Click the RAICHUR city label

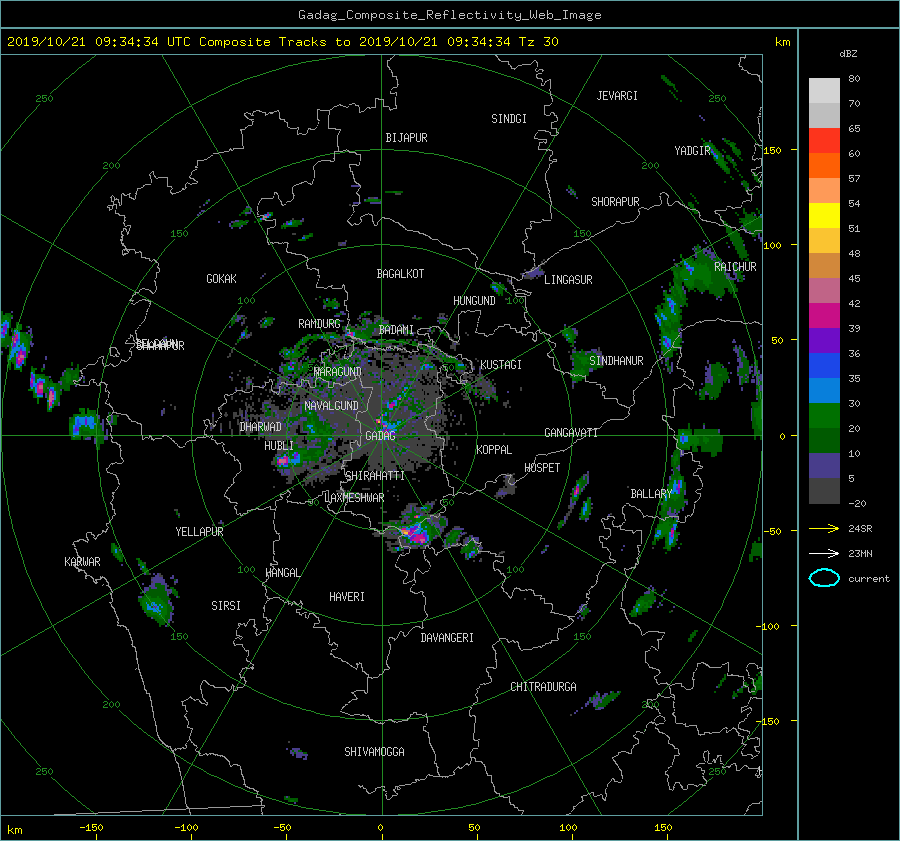pyautogui.click(x=735, y=267)
